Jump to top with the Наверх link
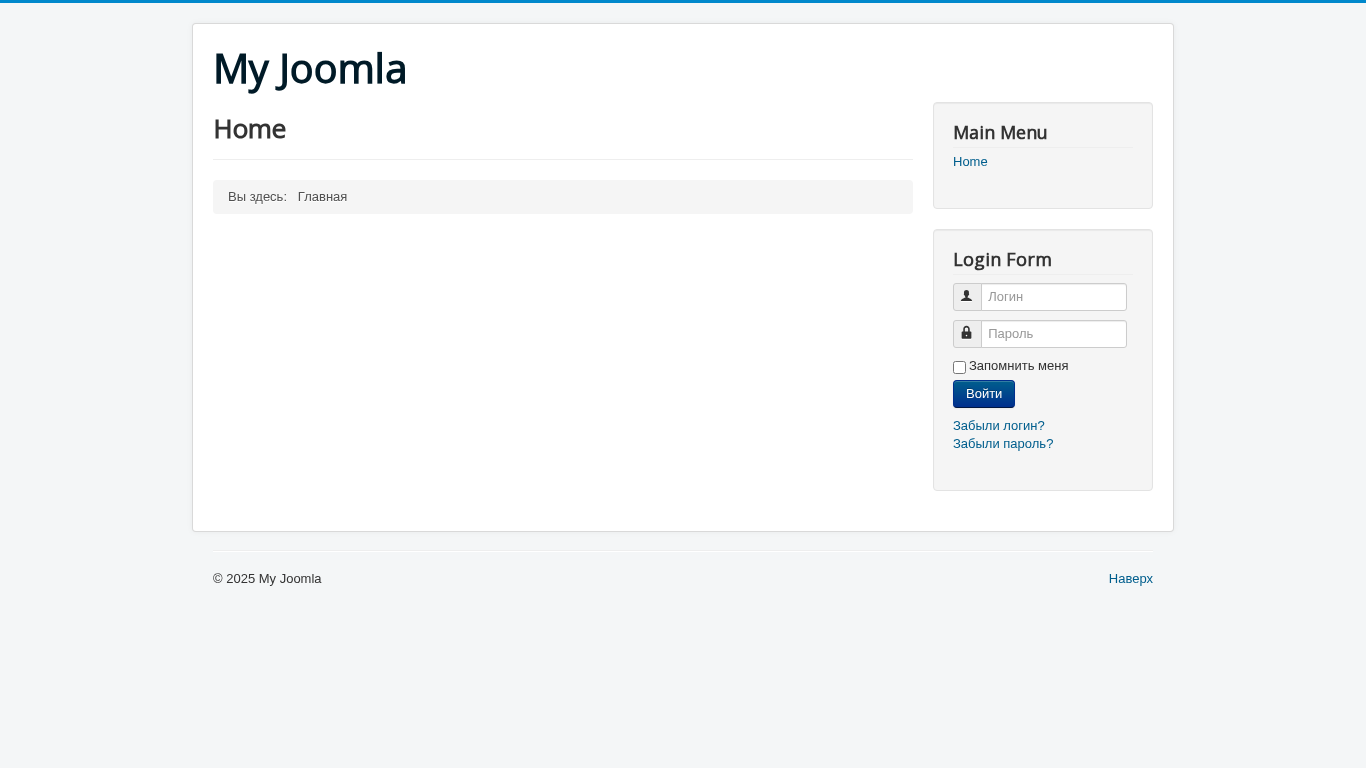Image resolution: width=1366 pixels, height=768 pixels. pos(1130,579)
